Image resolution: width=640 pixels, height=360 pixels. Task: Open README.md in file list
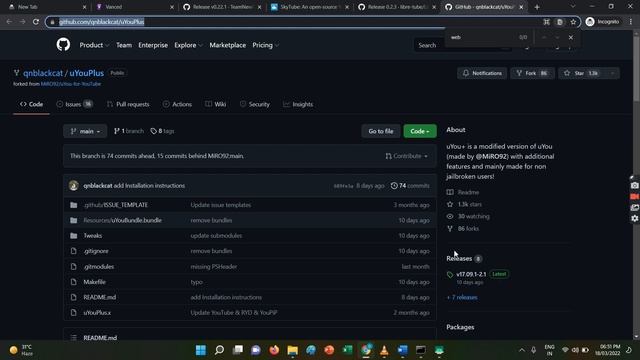tap(100, 297)
